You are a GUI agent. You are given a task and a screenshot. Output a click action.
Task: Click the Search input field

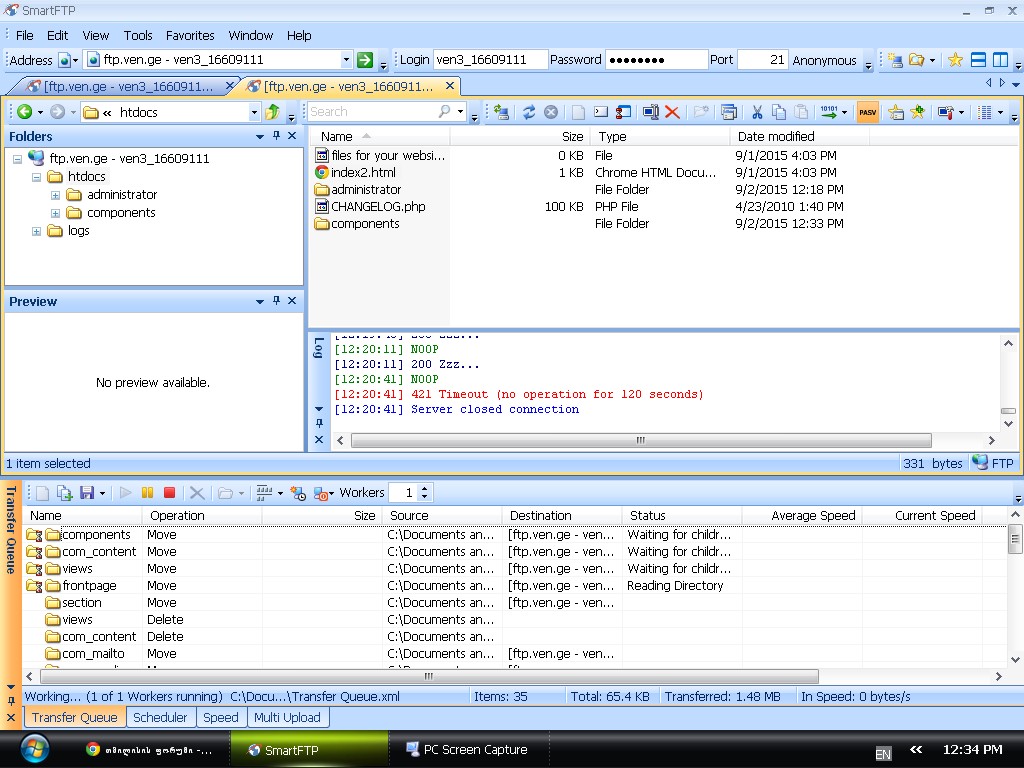371,112
